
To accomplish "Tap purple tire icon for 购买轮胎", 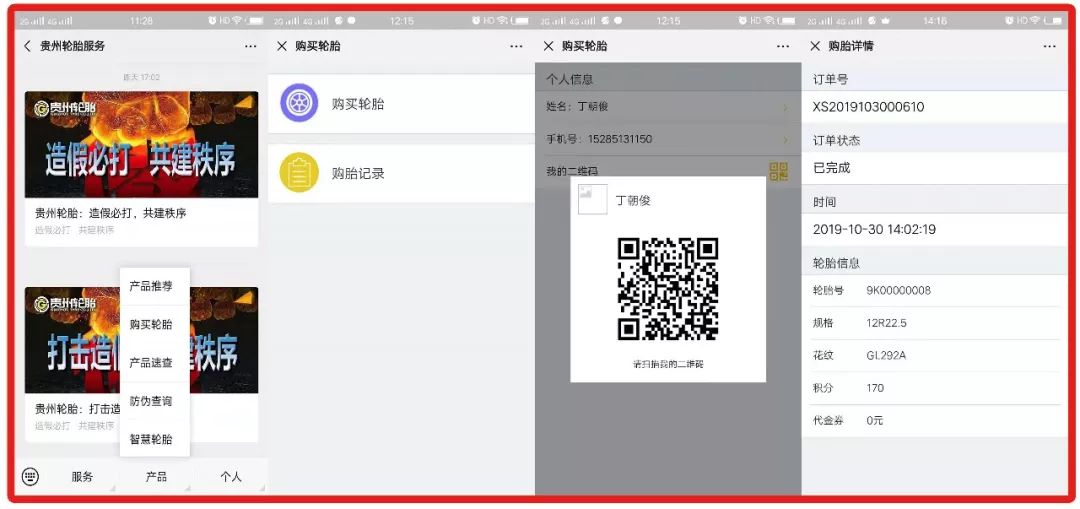I will coord(299,103).
